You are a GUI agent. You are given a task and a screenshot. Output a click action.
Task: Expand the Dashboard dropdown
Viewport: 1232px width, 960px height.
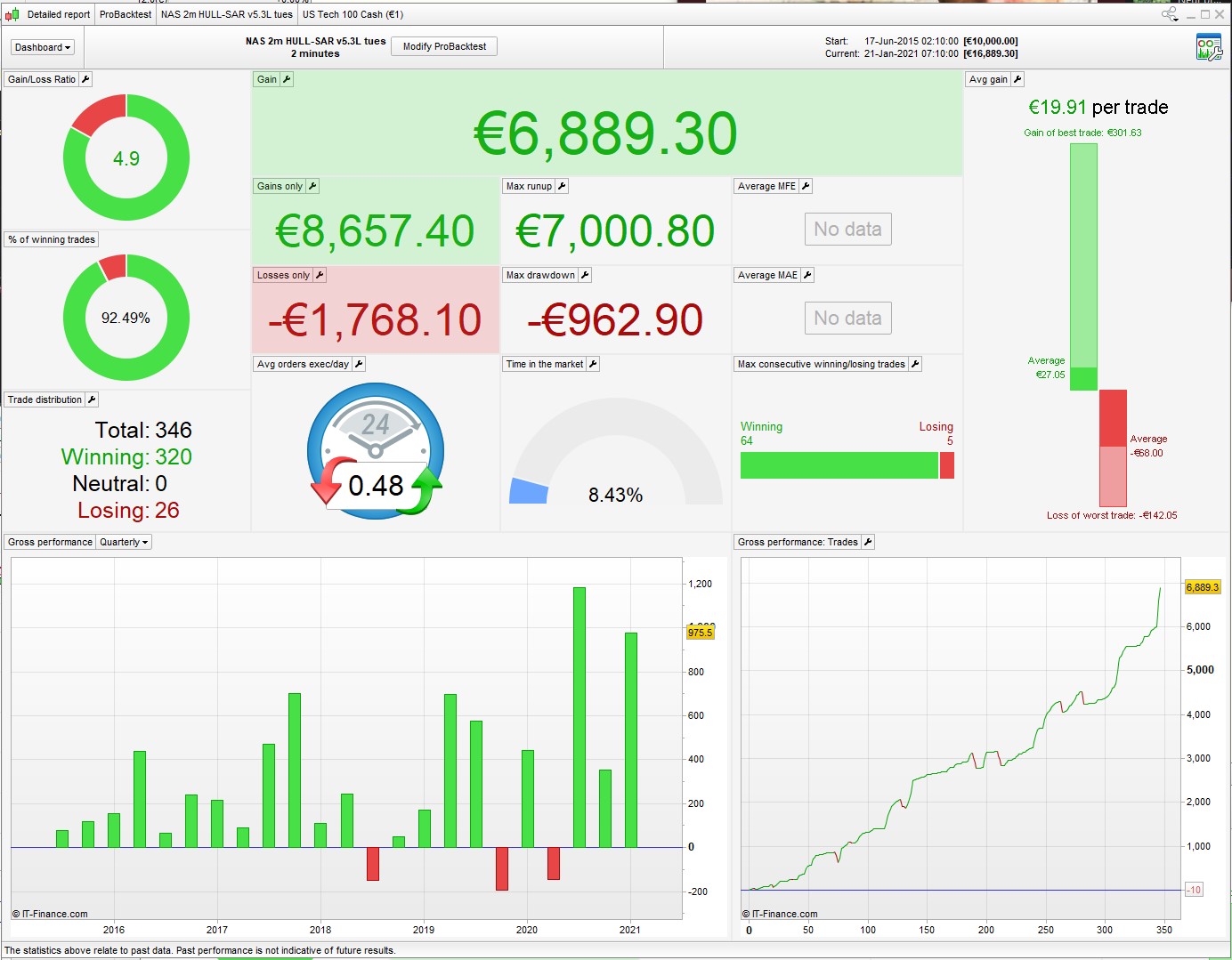pyautogui.click(x=43, y=47)
